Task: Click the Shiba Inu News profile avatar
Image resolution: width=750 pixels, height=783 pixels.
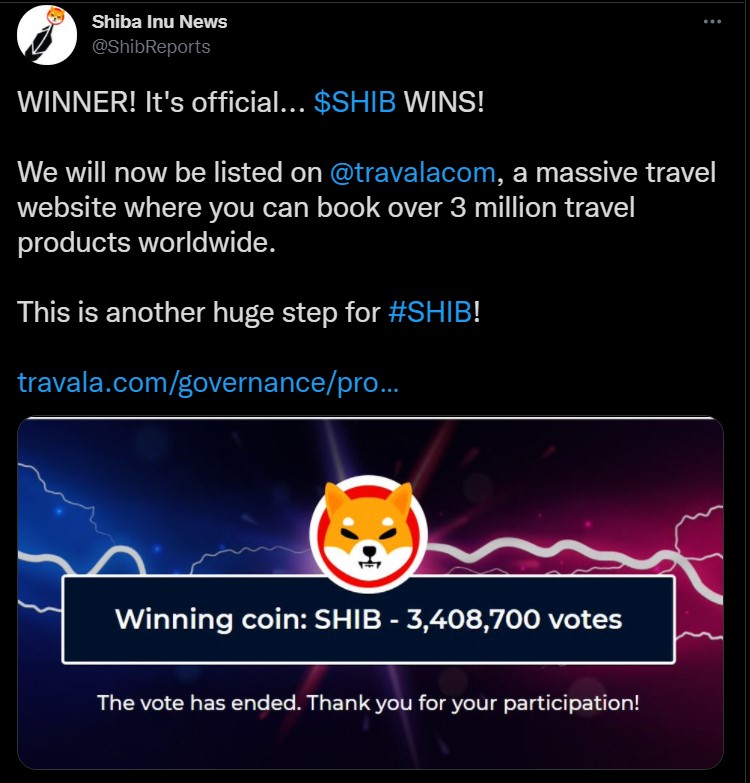Action: click(46, 34)
